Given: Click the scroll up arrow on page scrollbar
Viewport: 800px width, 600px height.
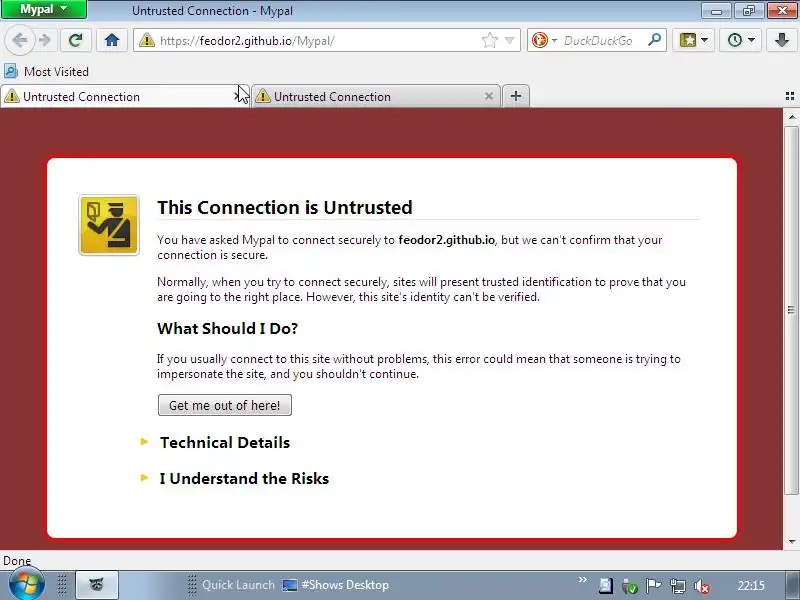Looking at the screenshot, I should [x=791, y=117].
